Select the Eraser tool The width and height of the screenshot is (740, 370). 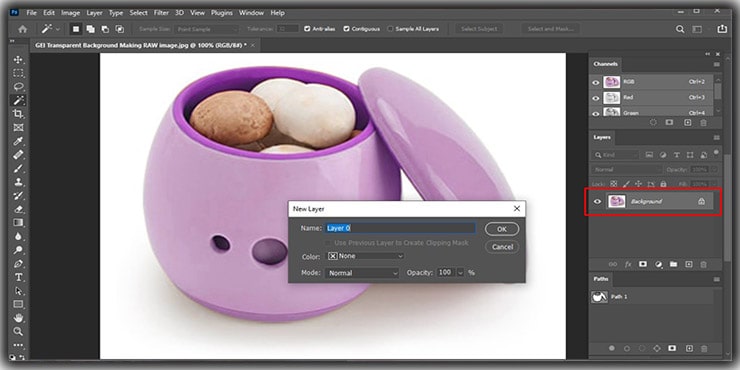pos(18,209)
